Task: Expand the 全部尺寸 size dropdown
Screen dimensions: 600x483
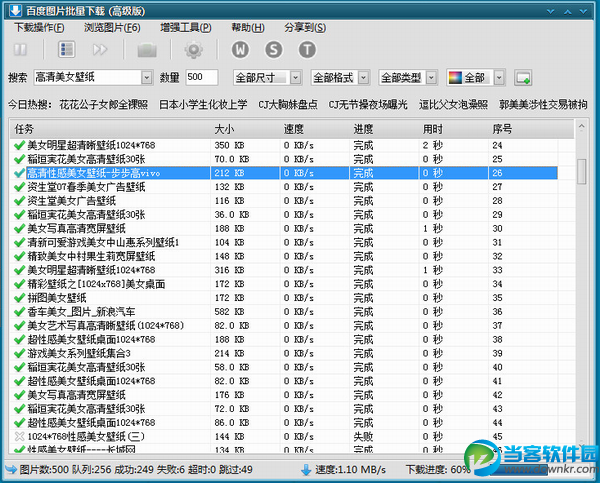Action: (295, 78)
